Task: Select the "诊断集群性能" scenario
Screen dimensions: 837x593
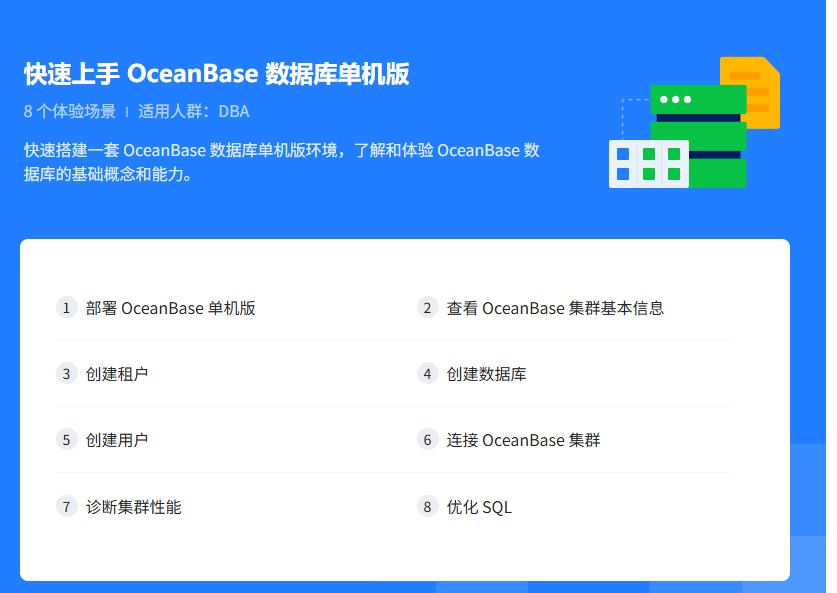Action: click(133, 507)
